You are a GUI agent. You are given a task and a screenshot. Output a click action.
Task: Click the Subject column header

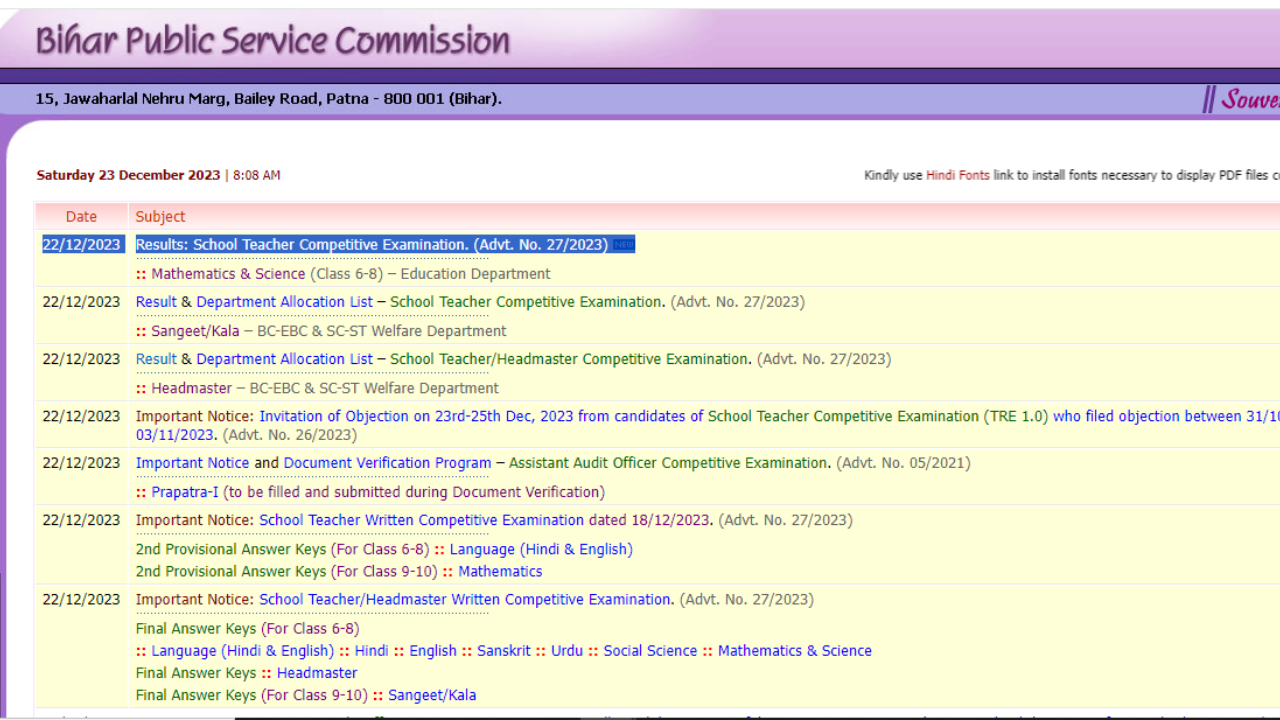[161, 216]
